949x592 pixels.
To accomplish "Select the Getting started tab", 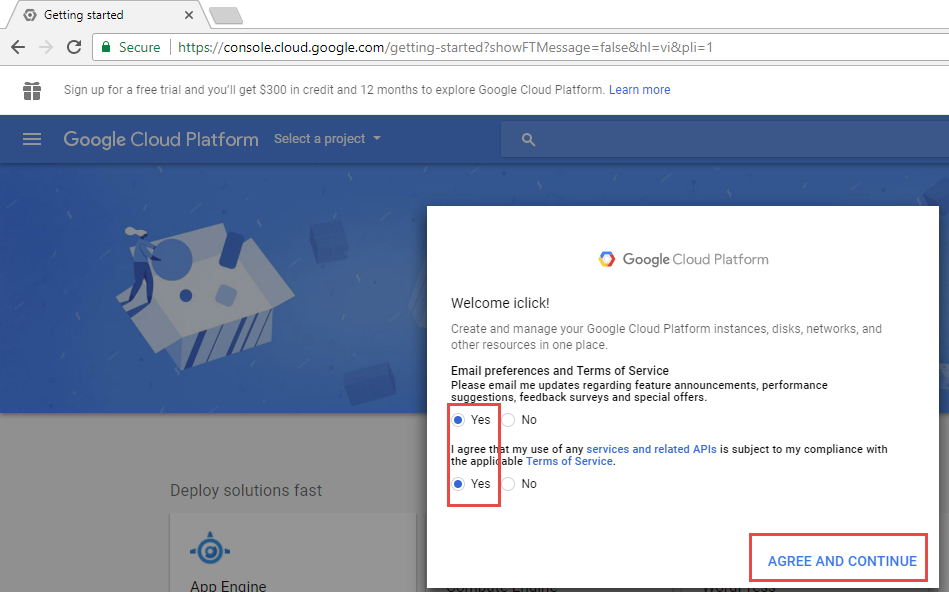I will [x=108, y=15].
